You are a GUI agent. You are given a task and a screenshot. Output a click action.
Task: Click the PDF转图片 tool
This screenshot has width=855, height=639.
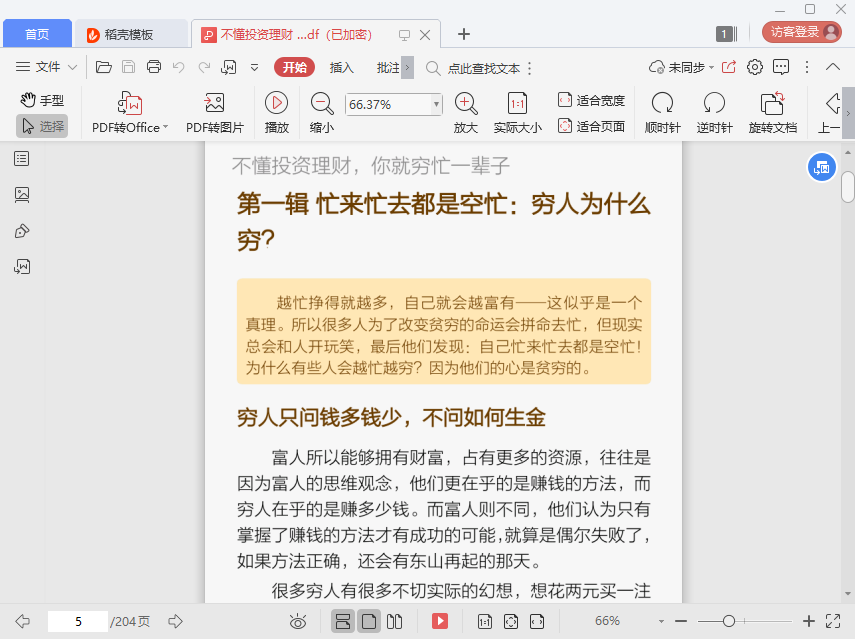tap(214, 103)
